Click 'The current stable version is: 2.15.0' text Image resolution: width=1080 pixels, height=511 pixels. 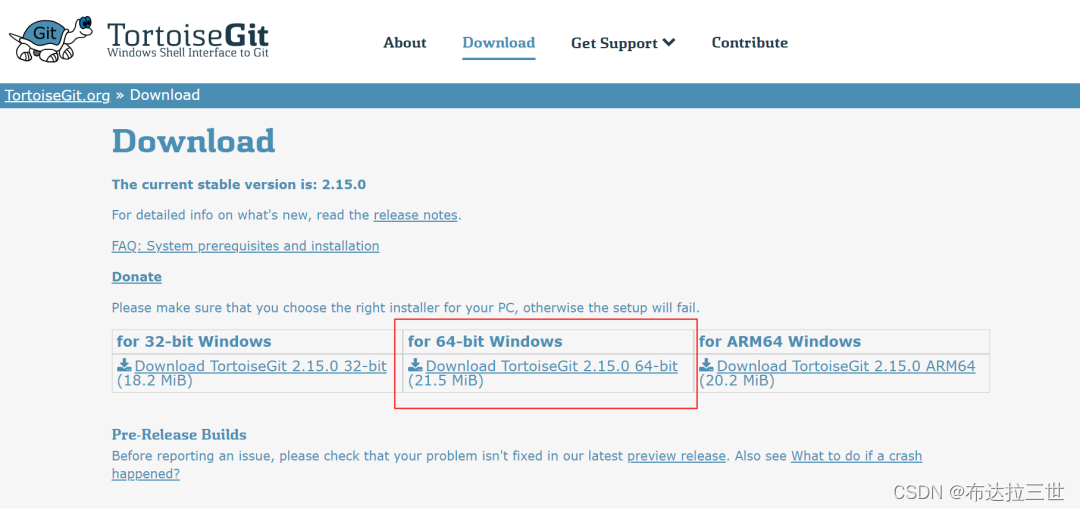[x=238, y=185]
